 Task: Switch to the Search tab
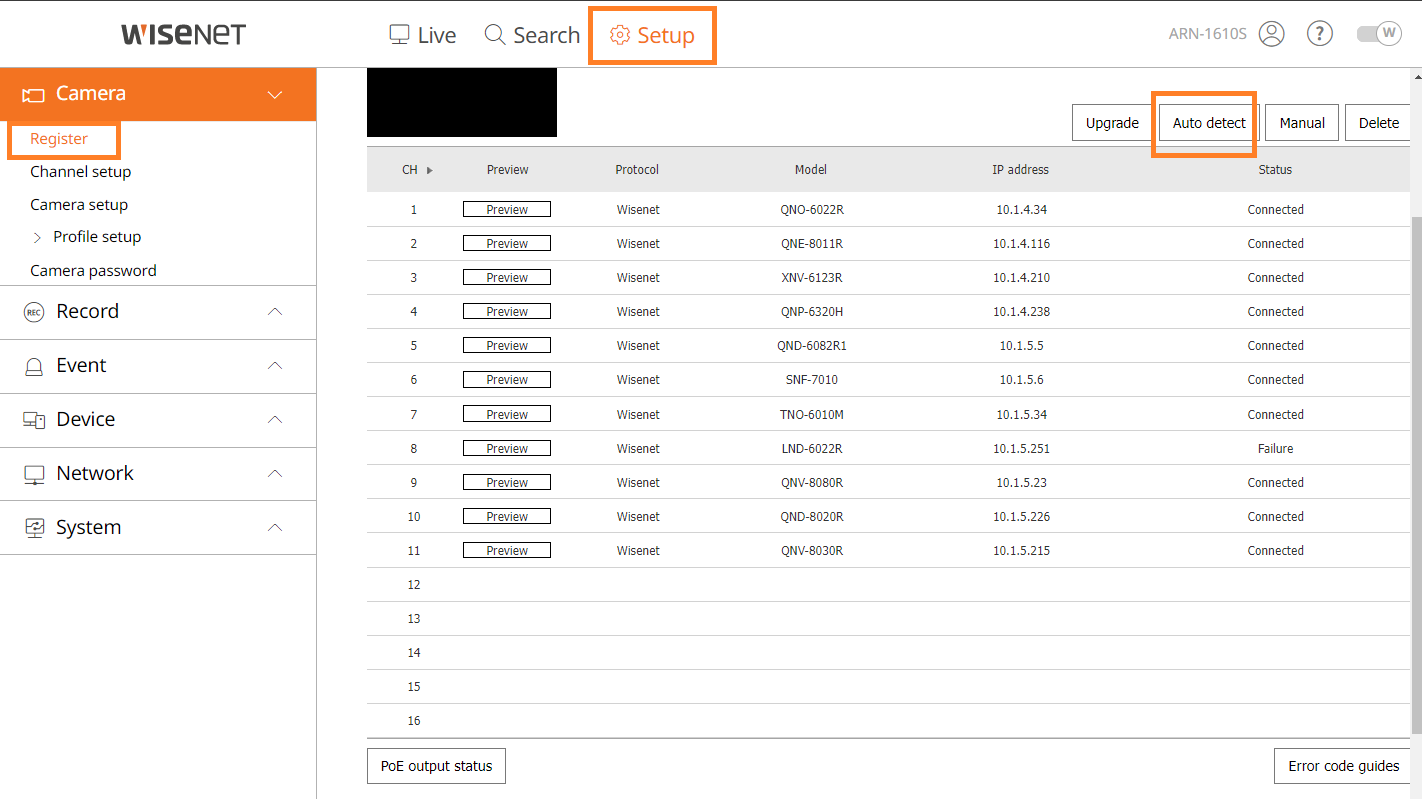[532, 35]
